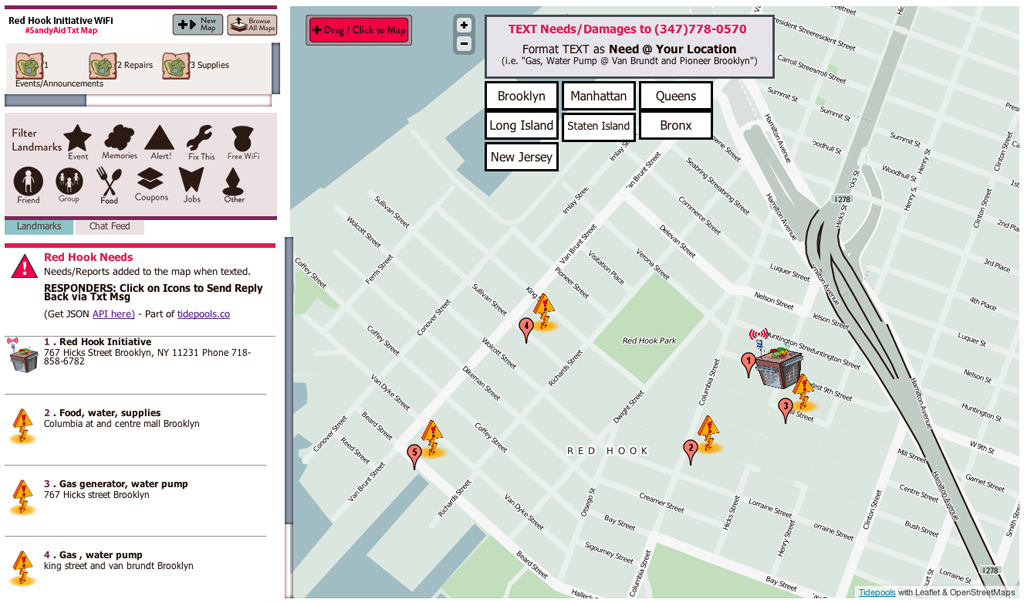Click alert marker next to pin 2
The height and width of the screenshot is (603, 1024).
(708, 434)
